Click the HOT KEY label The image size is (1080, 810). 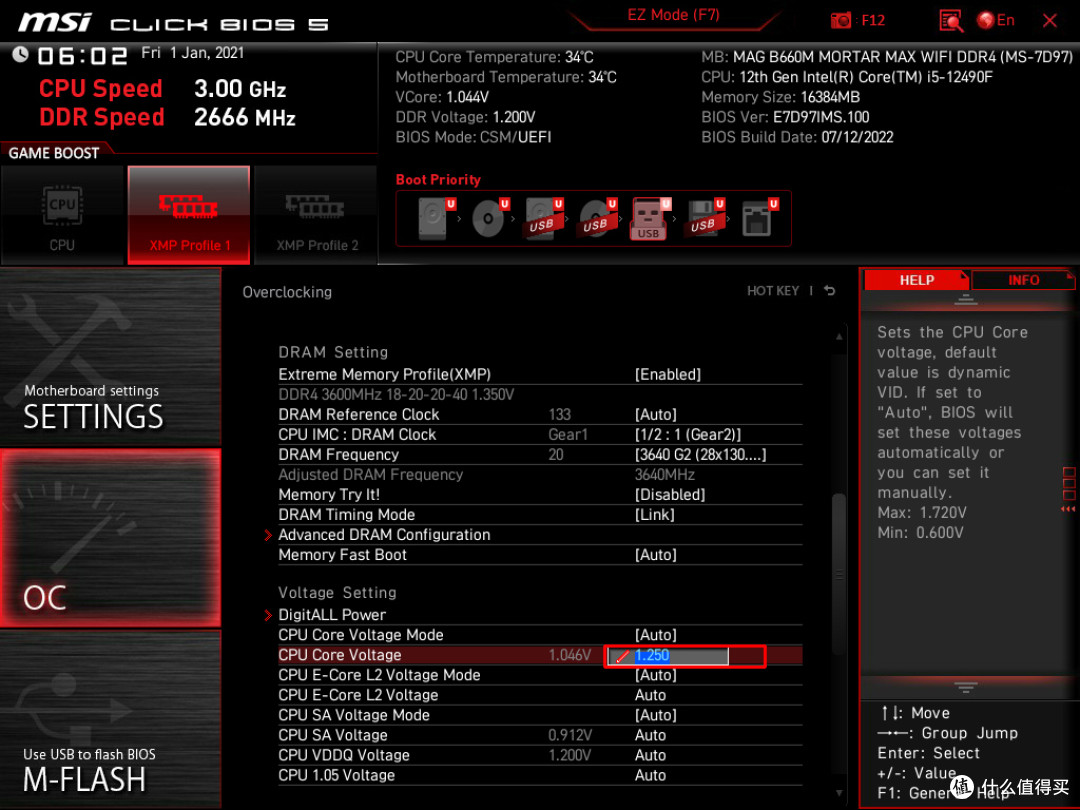773,291
